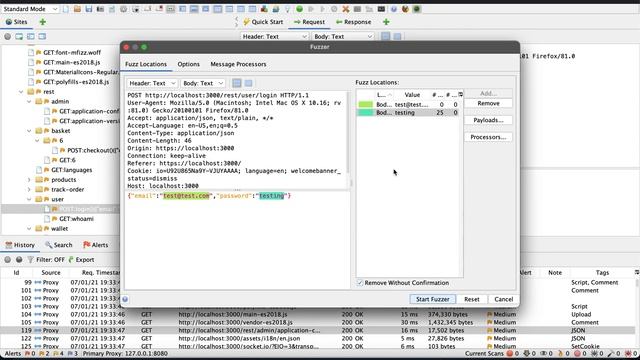Open Body: Text dropdown in Request panel
This screenshot has height=360, width=640.
[342, 36]
